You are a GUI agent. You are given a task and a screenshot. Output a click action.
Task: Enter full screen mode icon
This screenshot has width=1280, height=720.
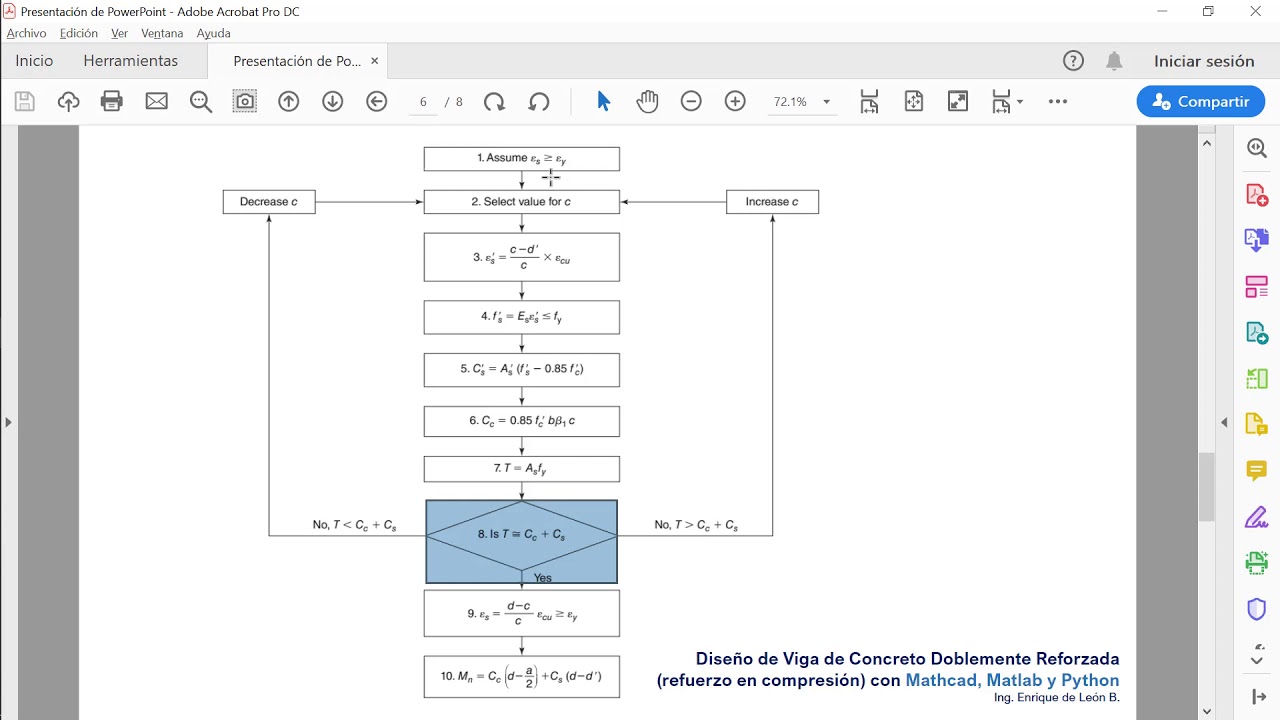point(957,101)
